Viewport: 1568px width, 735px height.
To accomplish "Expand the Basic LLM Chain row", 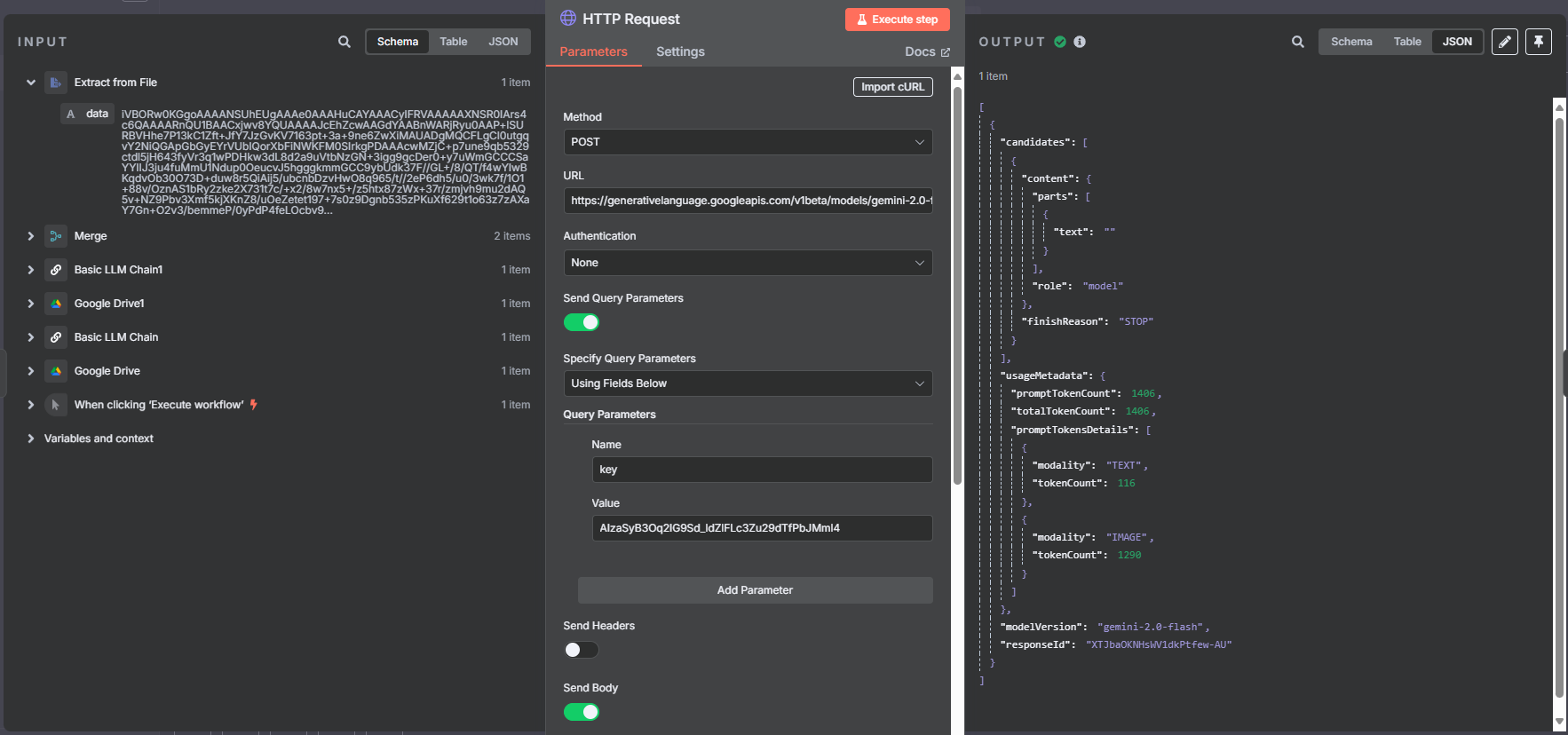I will 31,337.
